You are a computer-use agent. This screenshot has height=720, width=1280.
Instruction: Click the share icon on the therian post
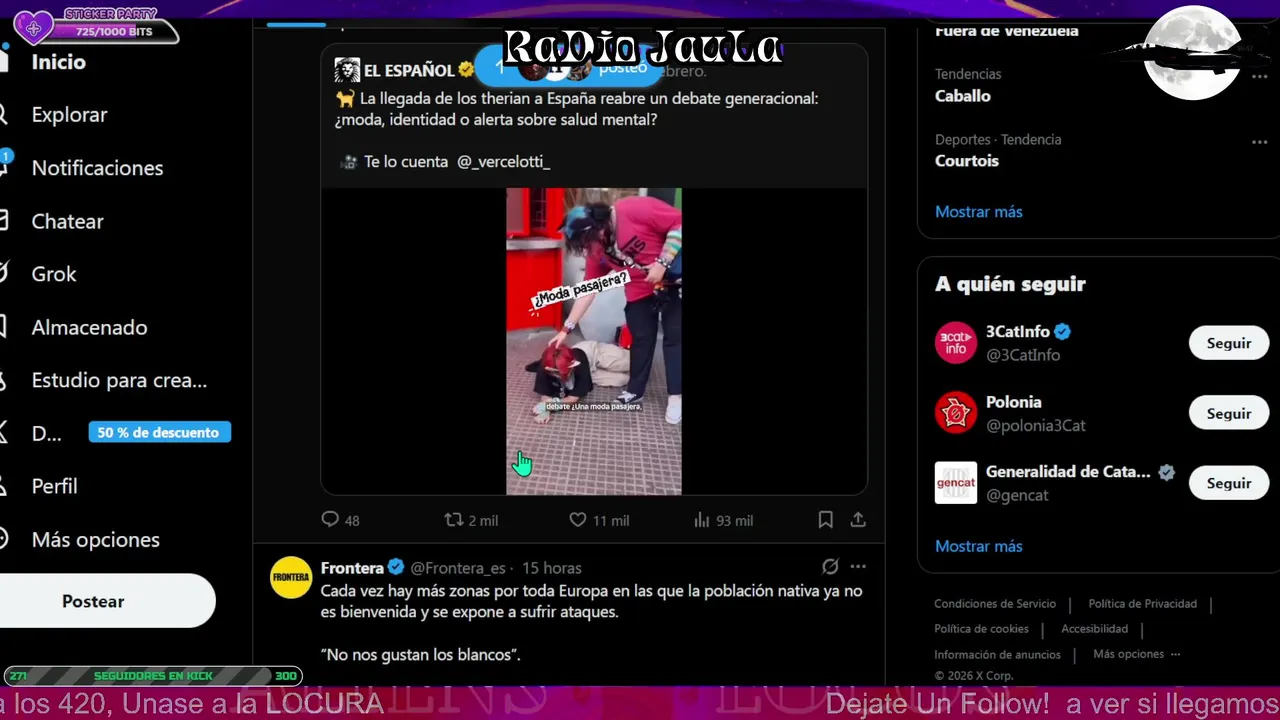click(x=858, y=520)
